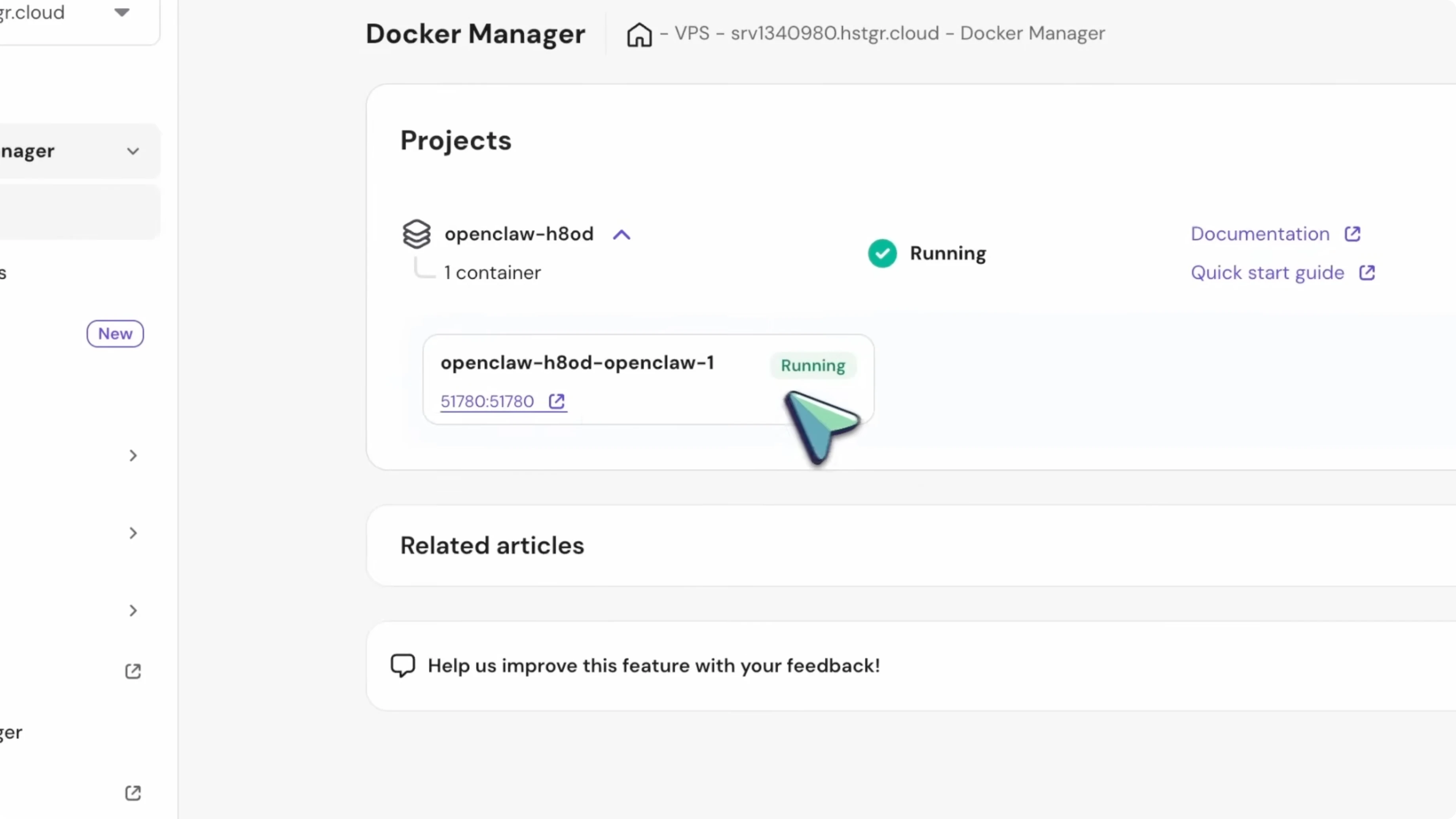Click external link icon next to port 51780:51780
This screenshot has height=819, width=1456.
[x=557, y=401]
